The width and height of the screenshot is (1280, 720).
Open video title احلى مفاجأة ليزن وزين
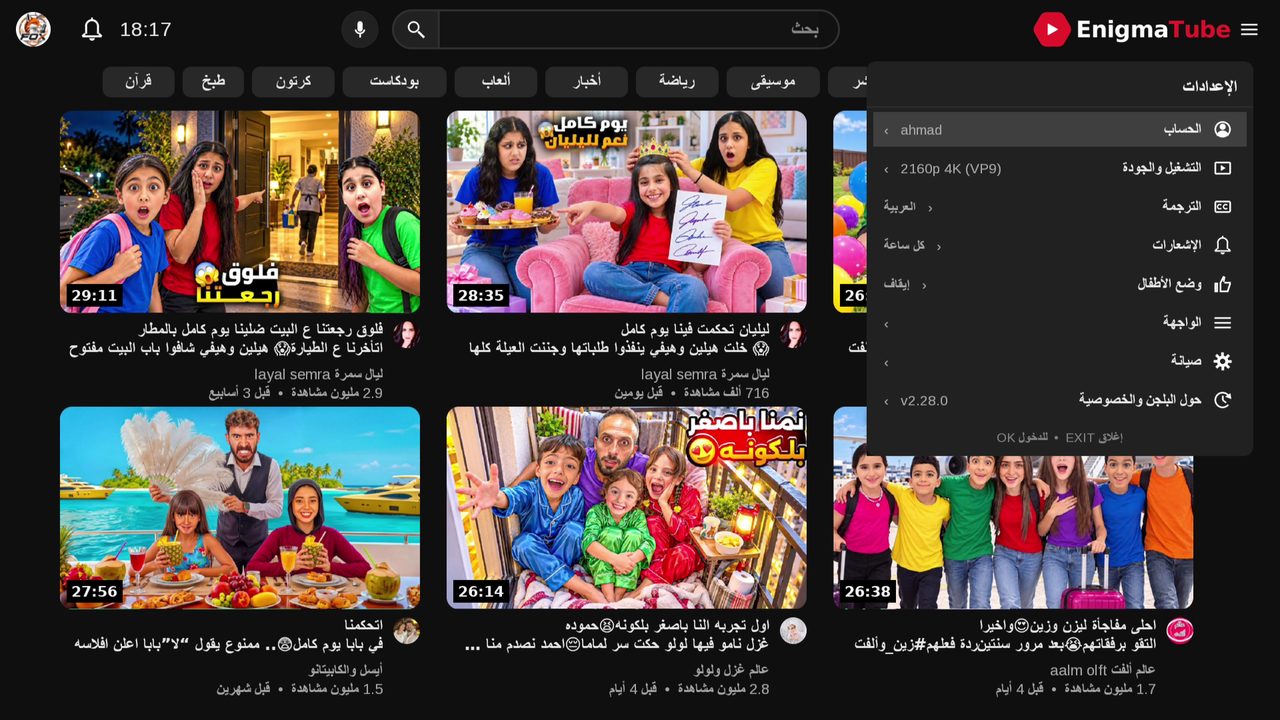(1005, 634)
